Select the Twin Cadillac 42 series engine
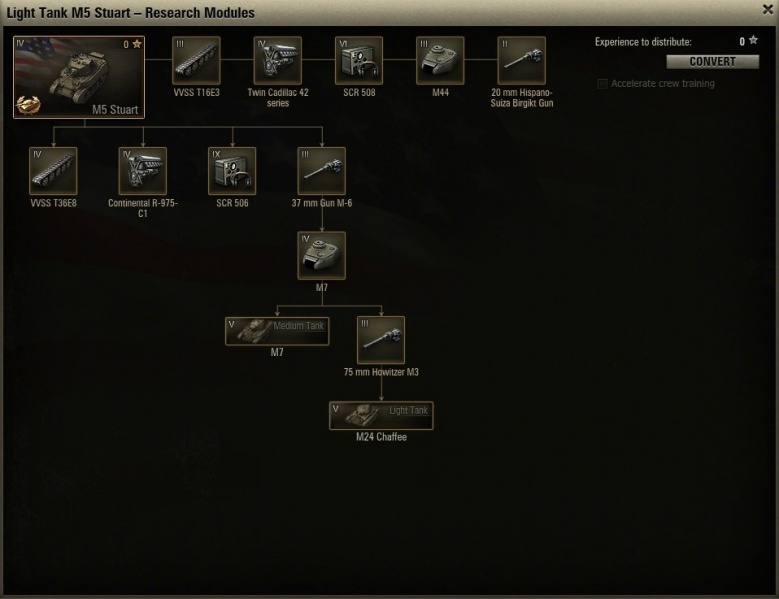The width and height of the screenshot is (779, 599). point(278,60)
